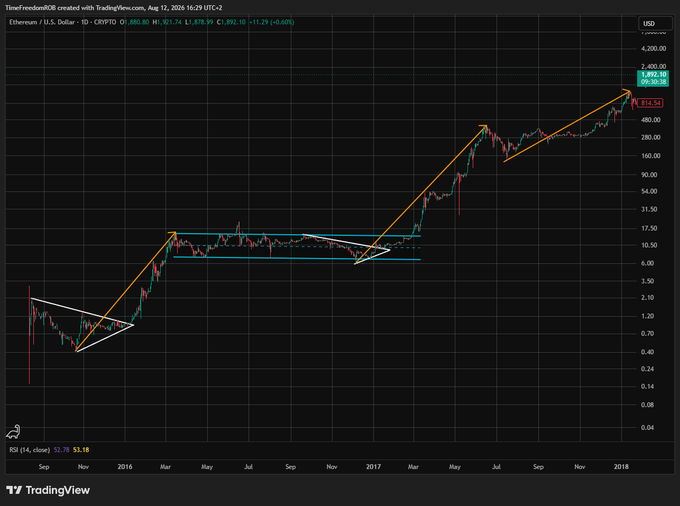Click the 0.04 price axis label
This screenshot has width=680, height=506.
(x=647, y=428)
